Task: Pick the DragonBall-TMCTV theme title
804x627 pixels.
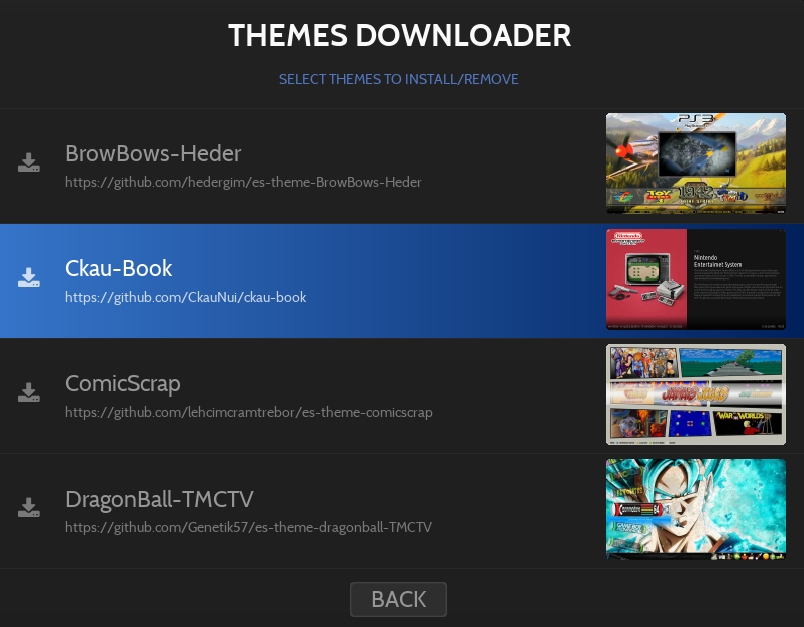Action: tap(168, 499)
